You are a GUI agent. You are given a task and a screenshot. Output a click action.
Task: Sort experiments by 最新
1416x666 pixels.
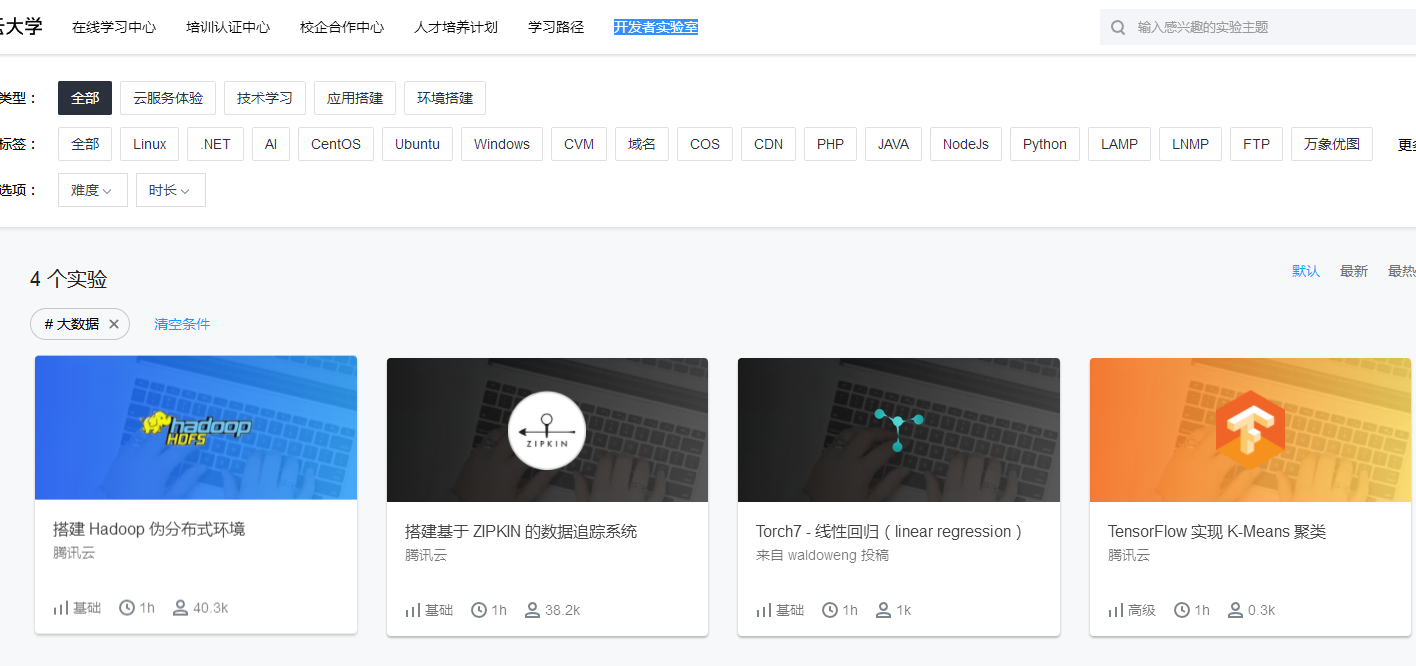pos(1354,271)
